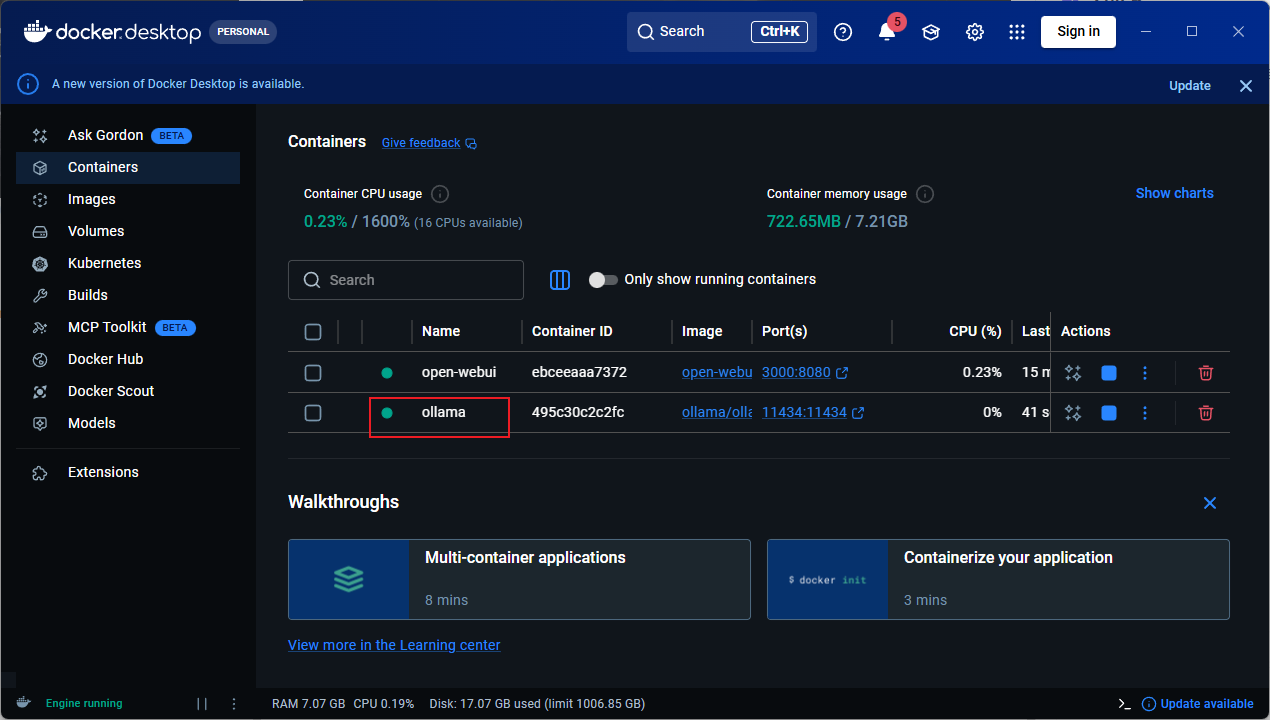Viewport: 1270px width, 720px height.
Task: Click View more in the Learning center
Action: (x=394, y=645)
